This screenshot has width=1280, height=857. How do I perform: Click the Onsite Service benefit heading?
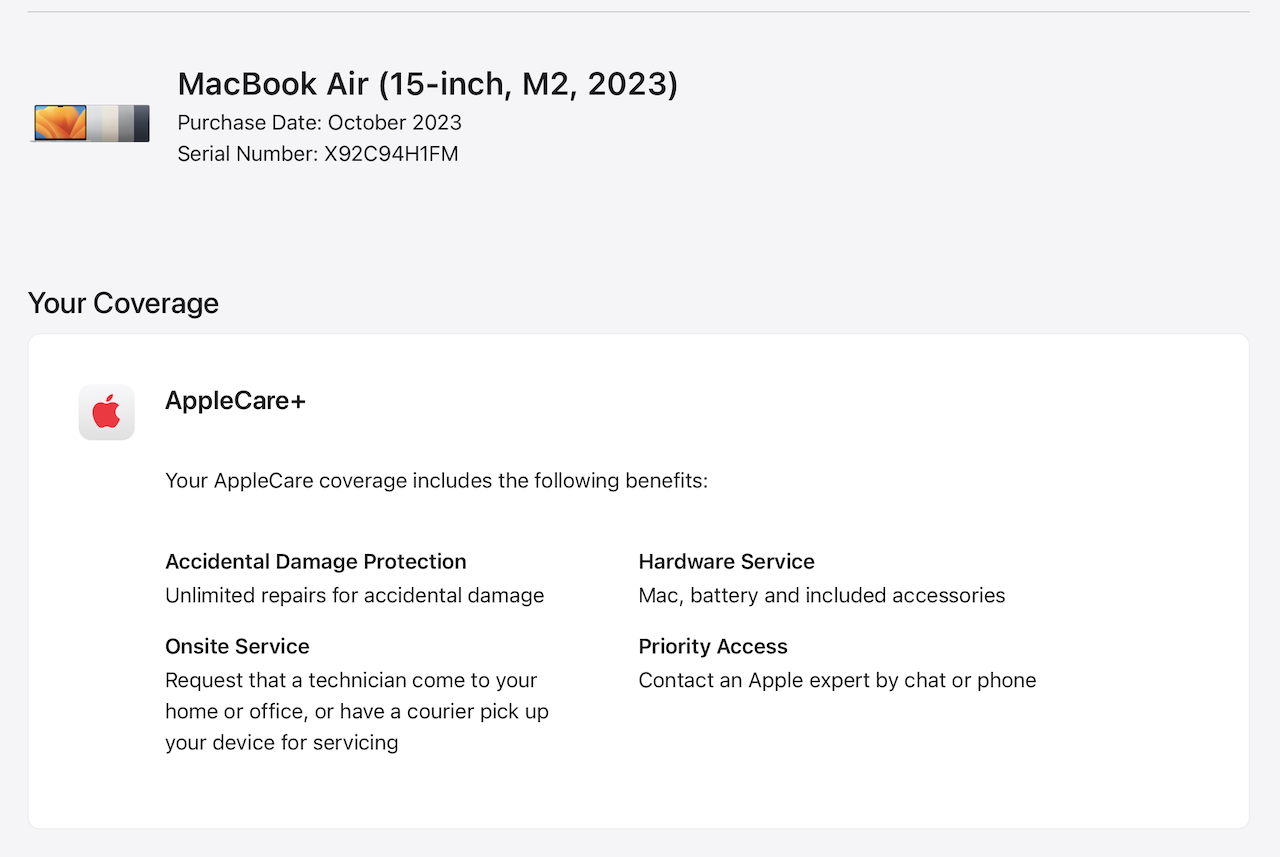[237, 647]
